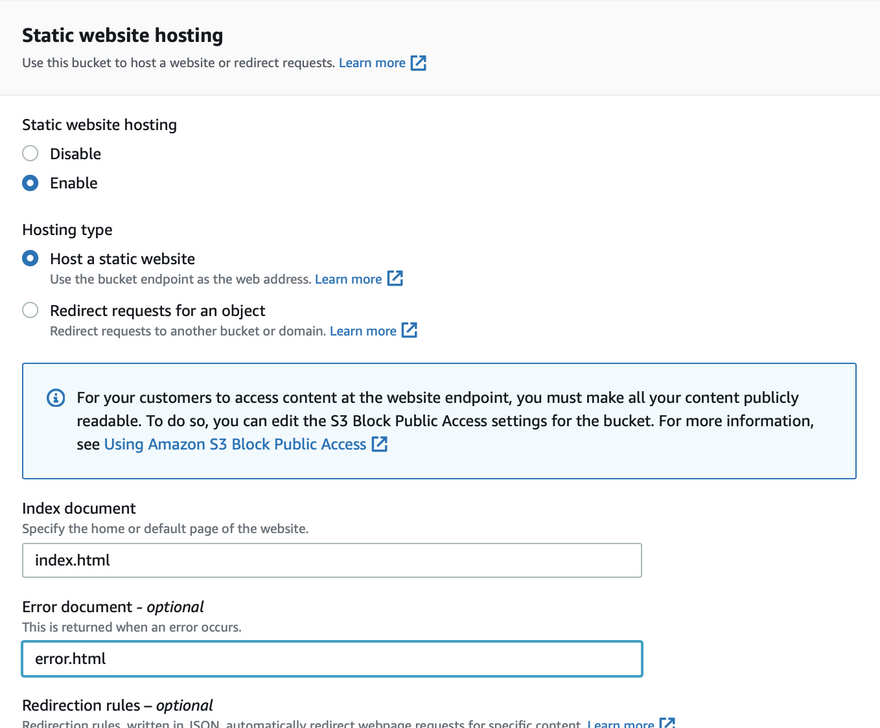The width and height of the screenshot is (880, 728).
Task: Click external link icon beside Redirection rules Learn more
Action: tap(667, 723)
